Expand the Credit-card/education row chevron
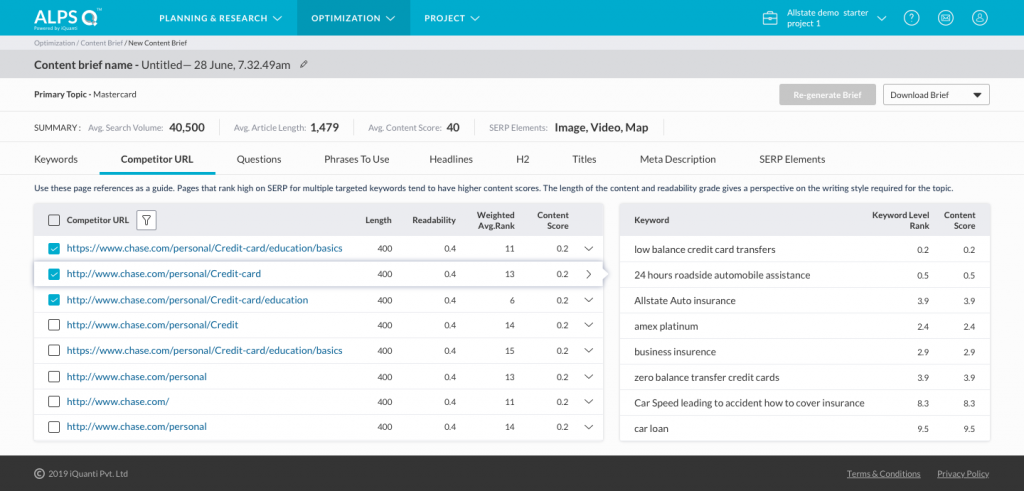 pyautogui.click(x=588, y=300)
